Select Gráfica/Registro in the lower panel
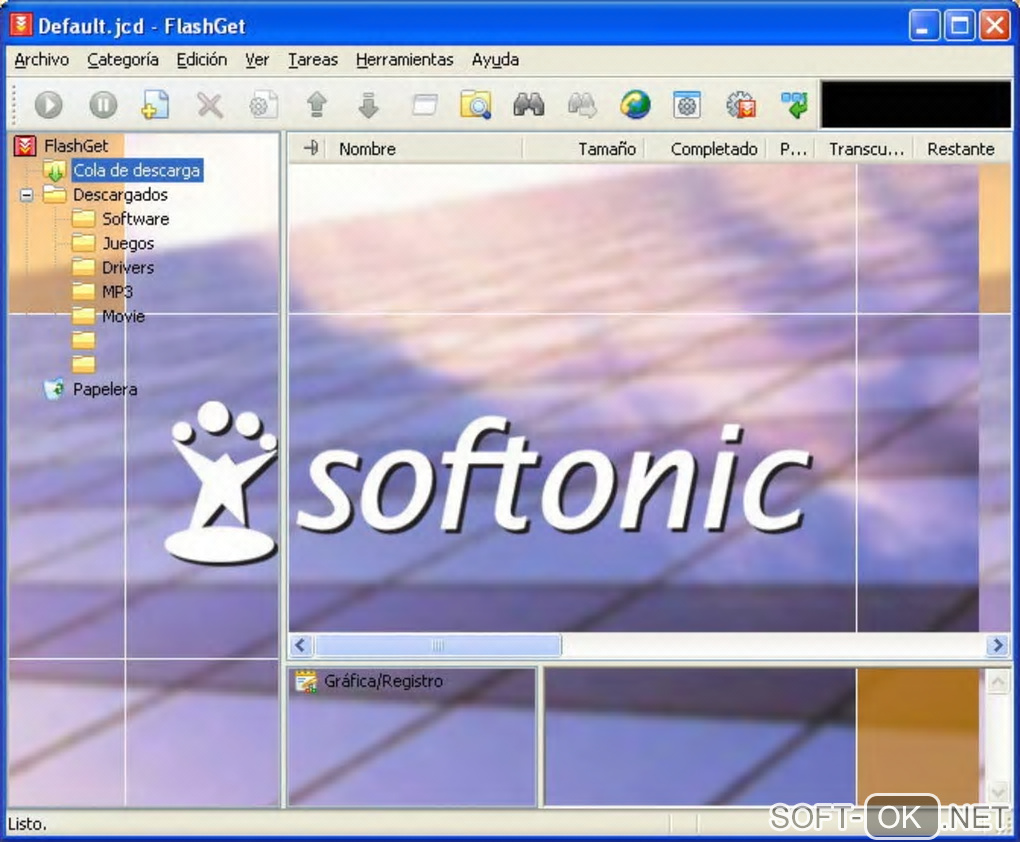The width and height of the screenshot is (1020, 842). click(382, 682)
